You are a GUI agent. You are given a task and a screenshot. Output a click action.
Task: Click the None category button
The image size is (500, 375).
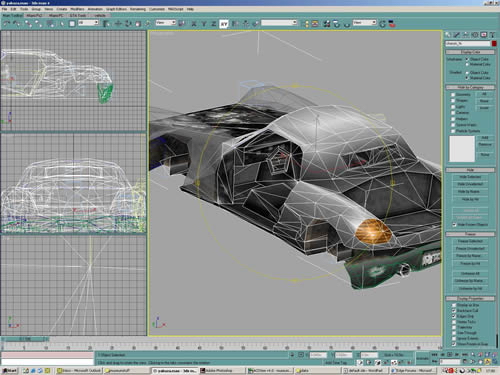tap(484, 101)
